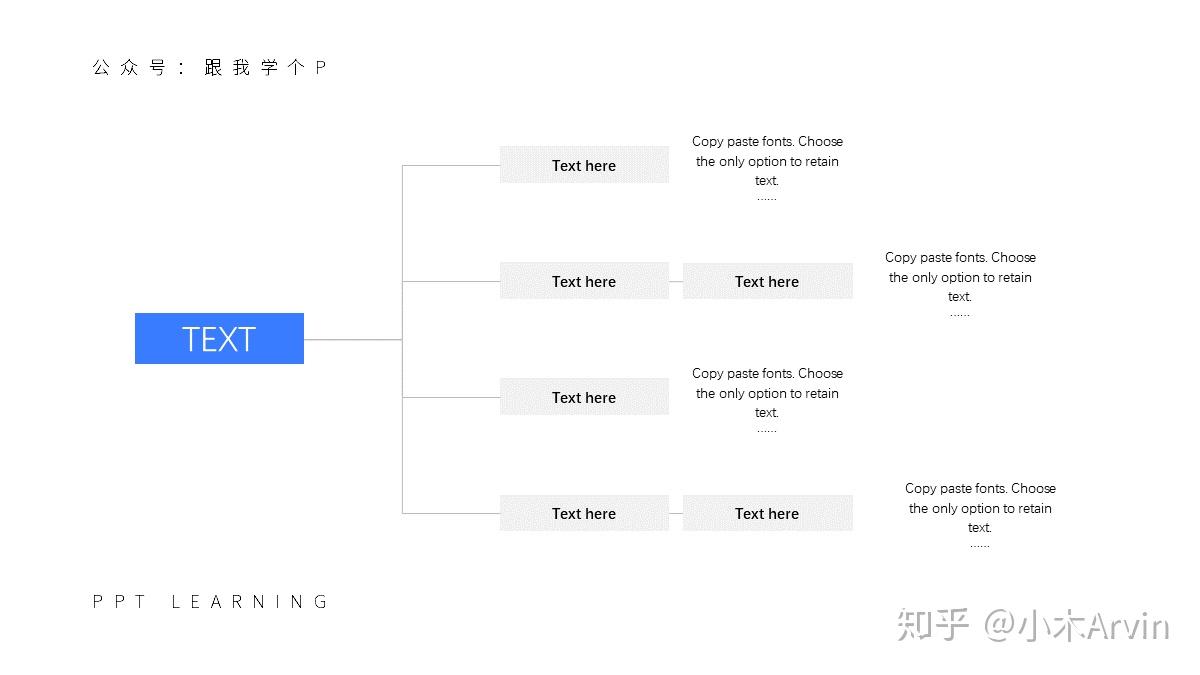Select the blue TEXT root box

(x=219, y=339)
